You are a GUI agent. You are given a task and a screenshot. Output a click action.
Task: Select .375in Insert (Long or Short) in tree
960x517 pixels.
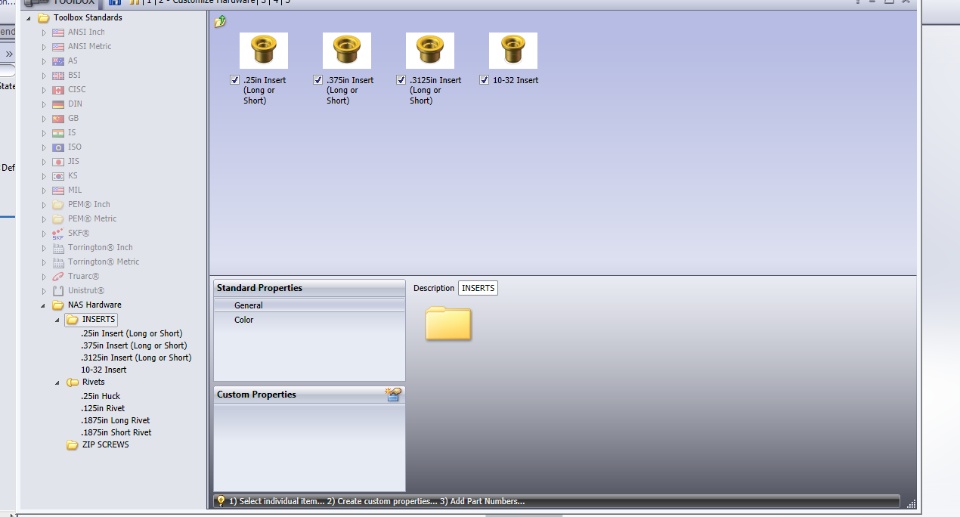[134, 345]
